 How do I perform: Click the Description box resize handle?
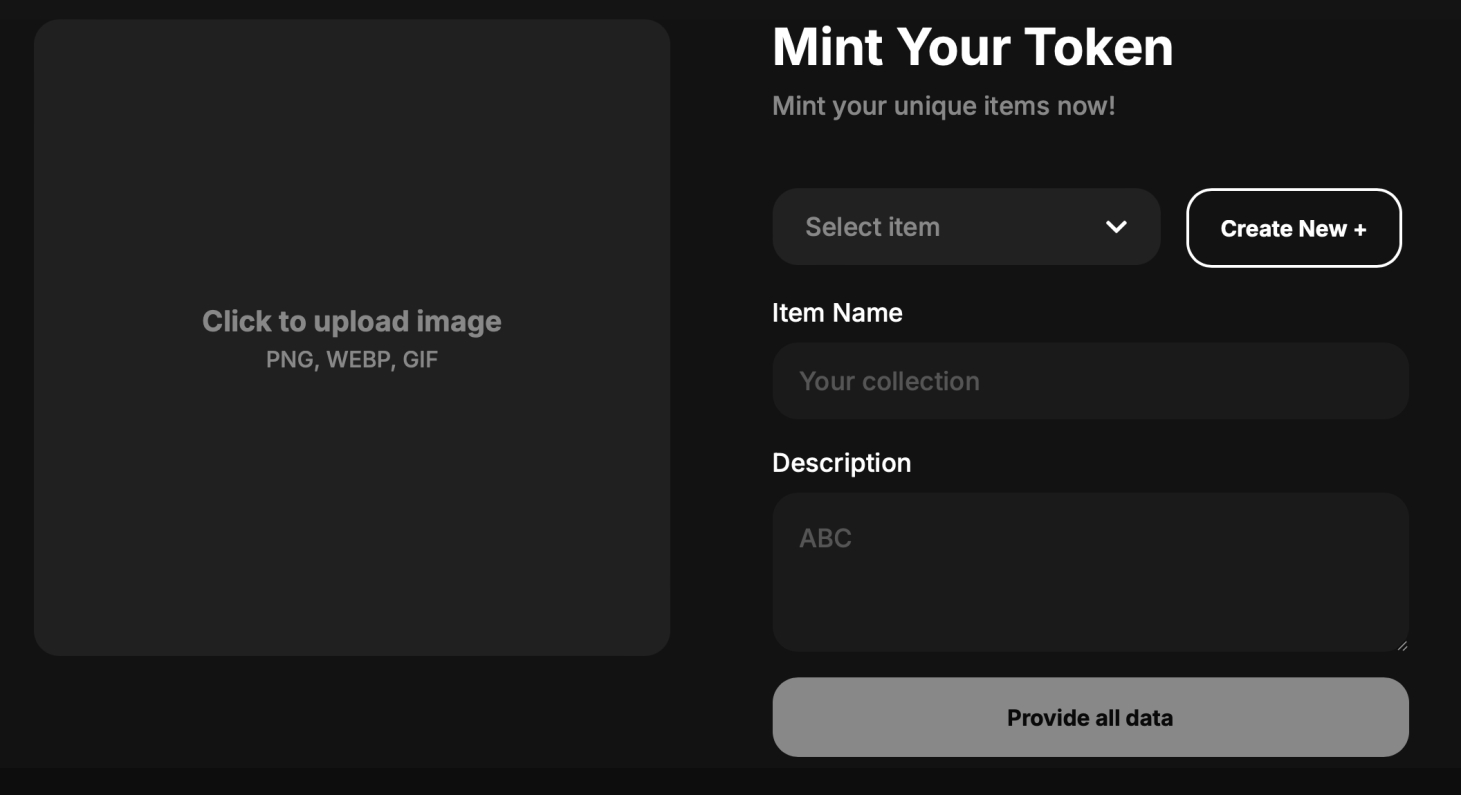click(1401, 645)
